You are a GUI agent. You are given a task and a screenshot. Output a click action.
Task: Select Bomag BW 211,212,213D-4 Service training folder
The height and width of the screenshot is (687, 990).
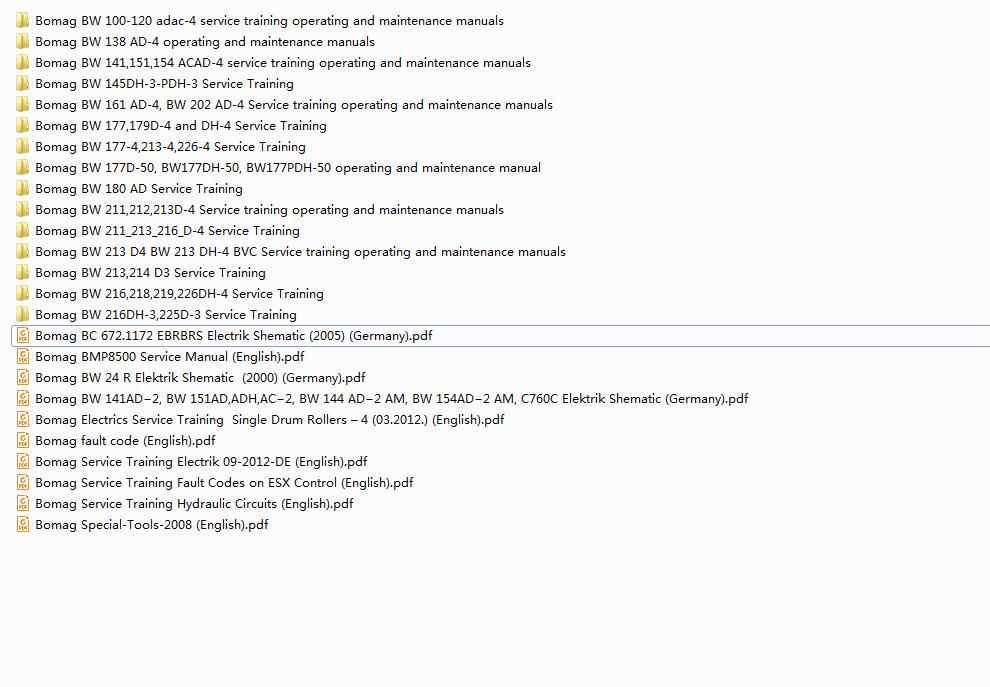tap(269, 210)
